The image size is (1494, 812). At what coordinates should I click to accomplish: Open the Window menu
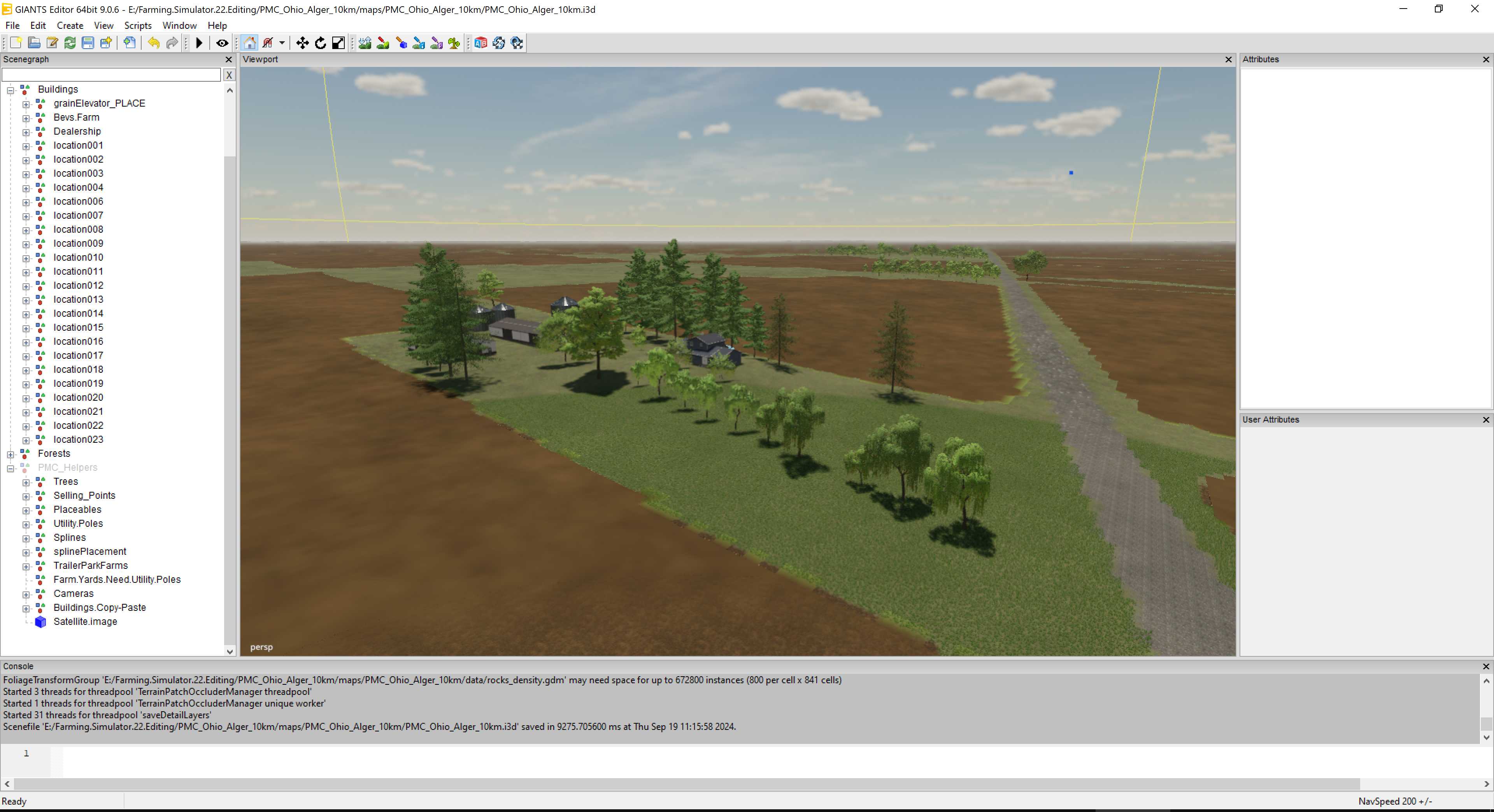click(x=179, y=26)
